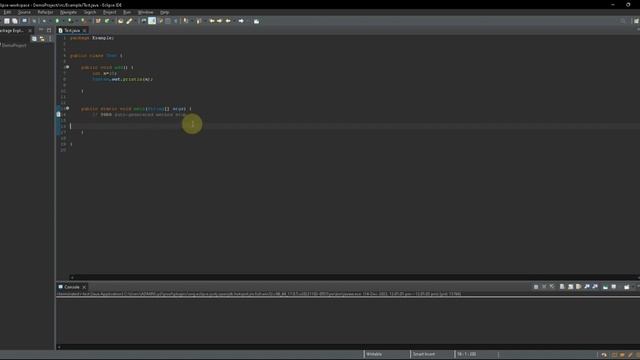Open the Help menu
This screenshot has height=360, width=640.
(x=164, y=12)
